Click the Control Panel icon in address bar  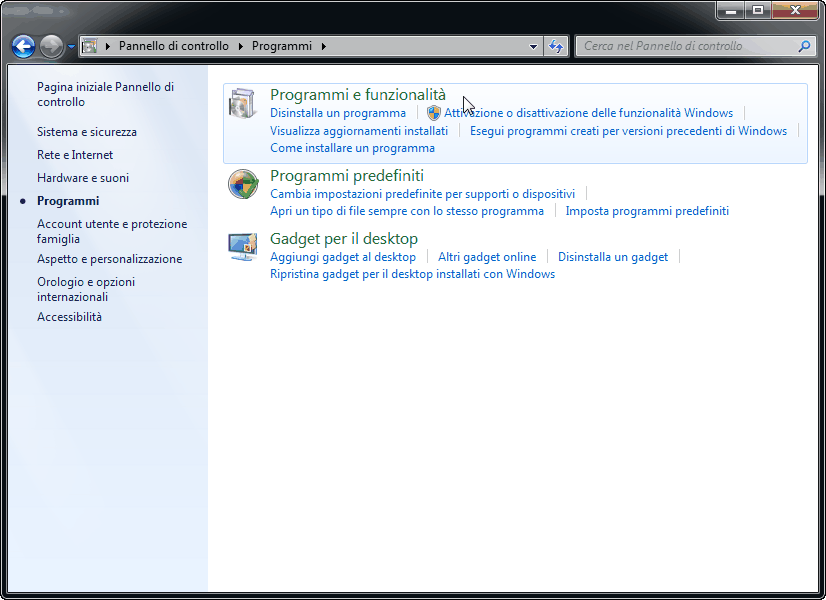[90, 46]
